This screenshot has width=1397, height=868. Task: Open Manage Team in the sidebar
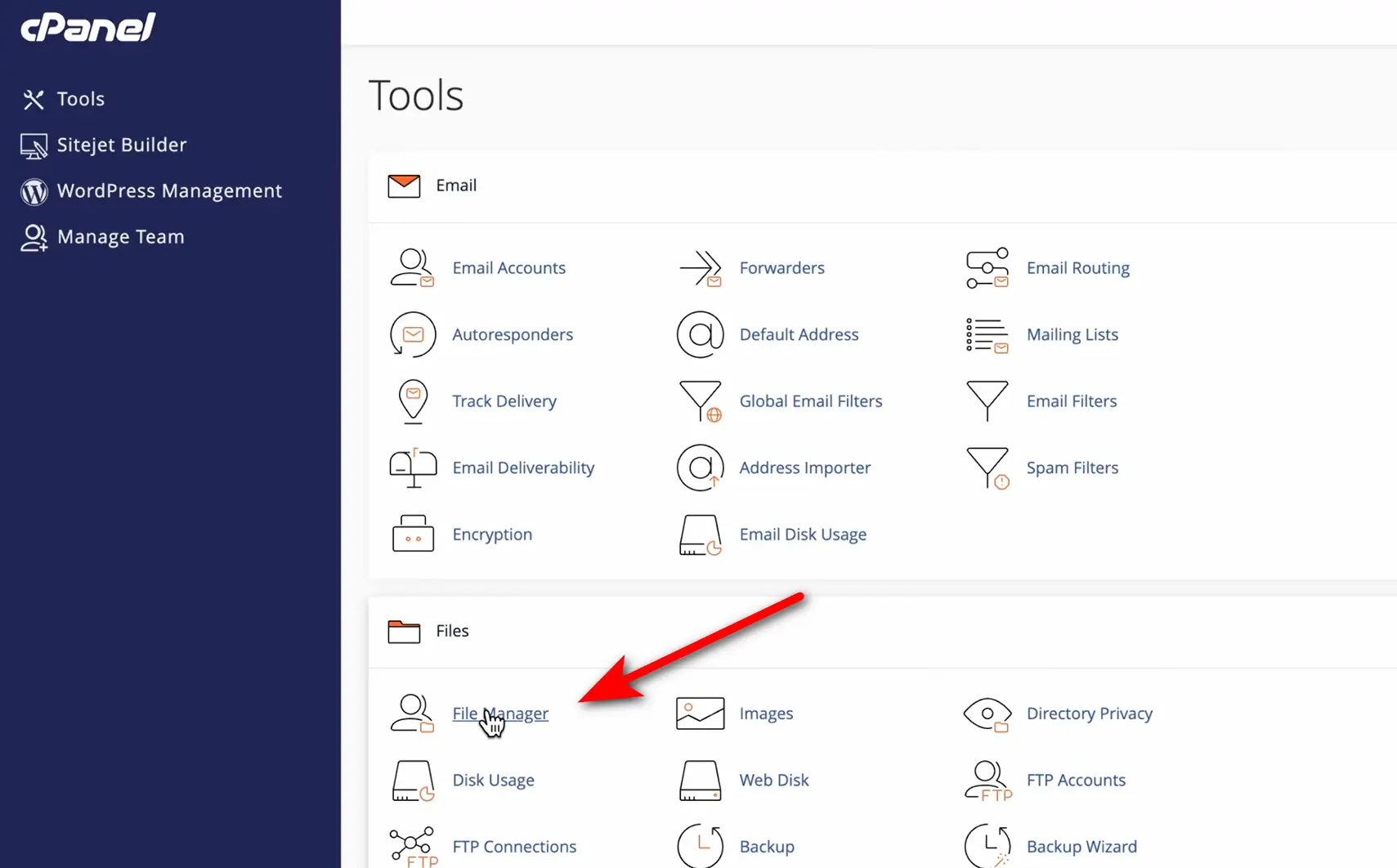pyautogui.click(x=120, y=237)
